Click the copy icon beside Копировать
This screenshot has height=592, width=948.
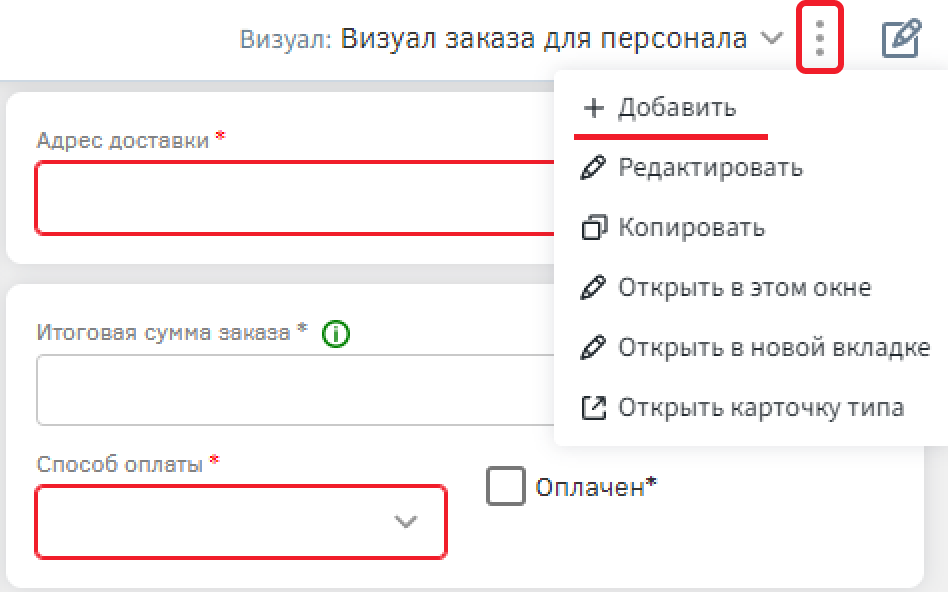(593, 228)
